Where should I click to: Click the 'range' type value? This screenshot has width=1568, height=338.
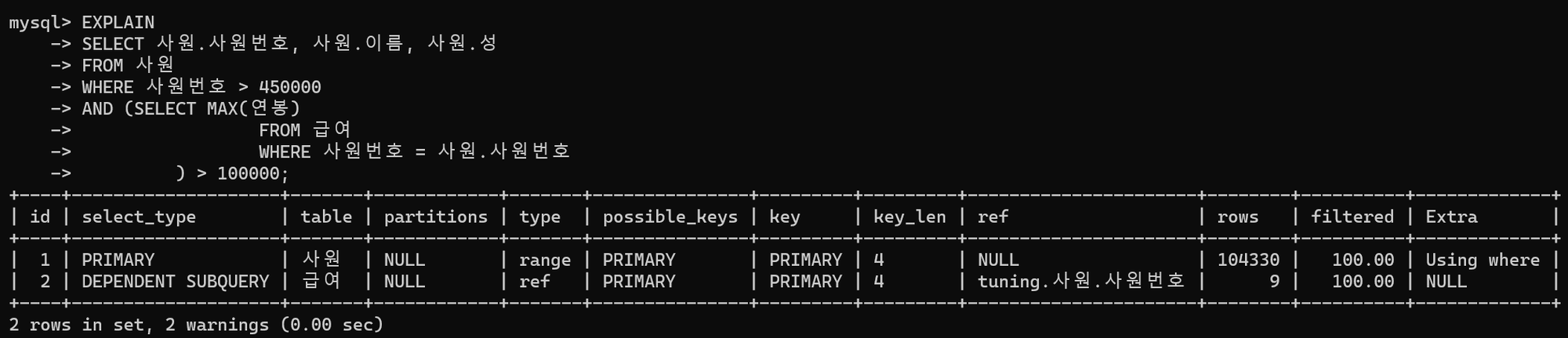[545, 260]
